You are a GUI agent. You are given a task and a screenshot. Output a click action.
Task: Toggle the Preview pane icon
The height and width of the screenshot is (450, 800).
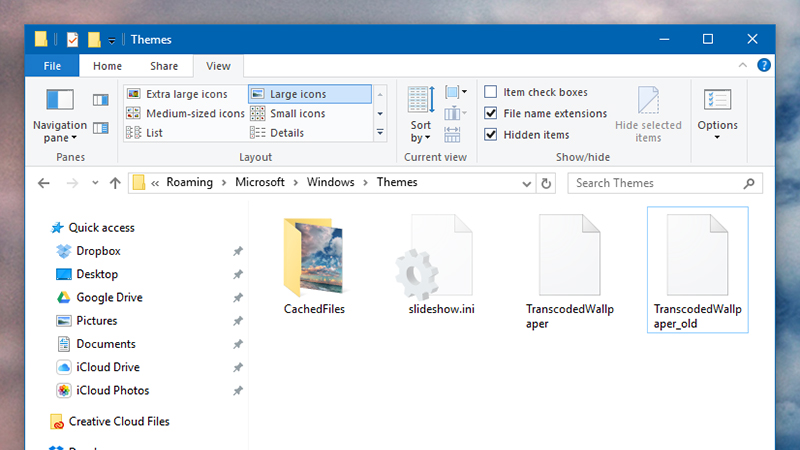pyautogui.click(x=101, y=100)
